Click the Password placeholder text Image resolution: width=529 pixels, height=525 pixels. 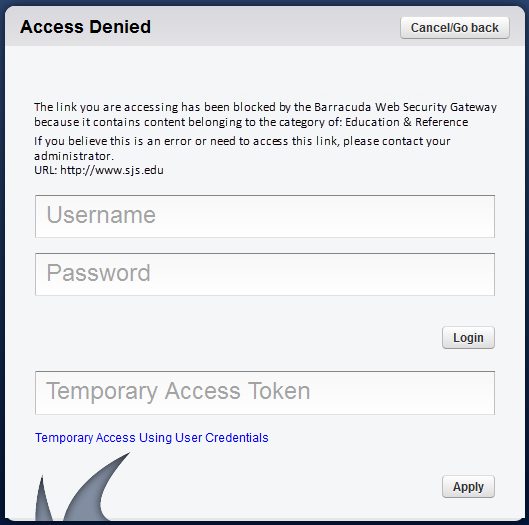pyautogui.click(x=99, y=273)
